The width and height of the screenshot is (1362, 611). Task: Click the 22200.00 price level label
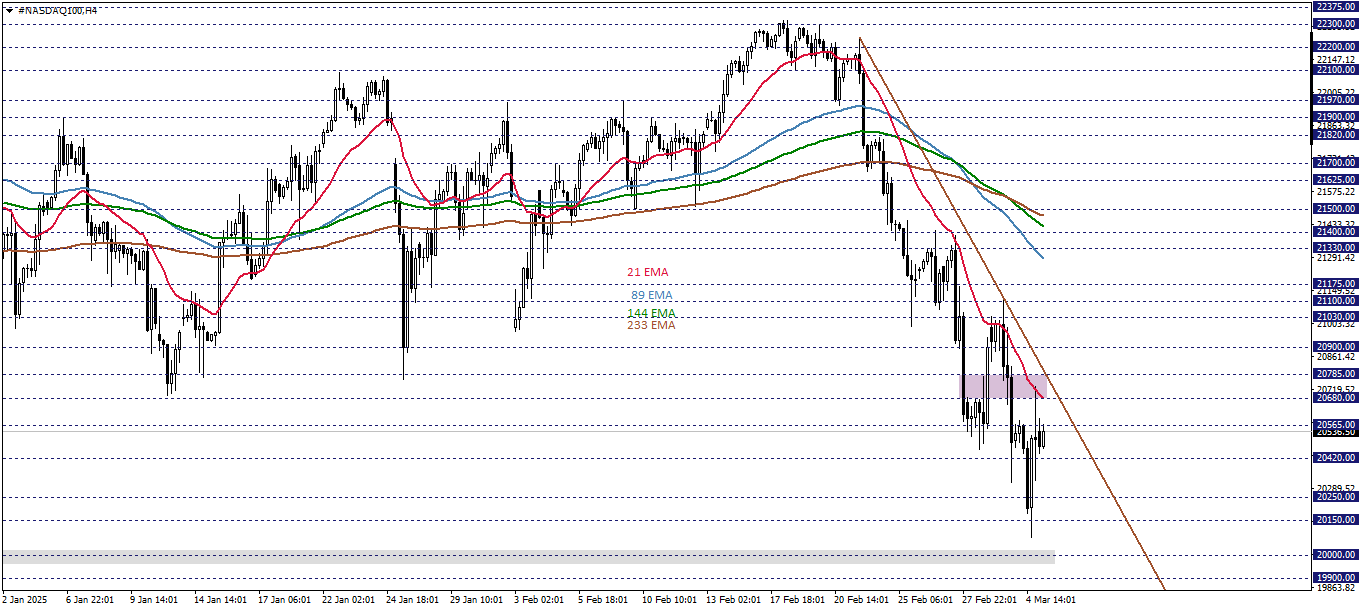1336,46
